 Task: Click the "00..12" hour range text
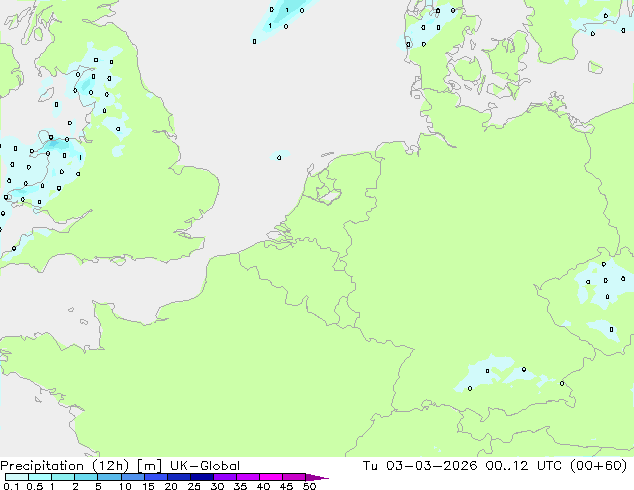[x=507, y=466]
